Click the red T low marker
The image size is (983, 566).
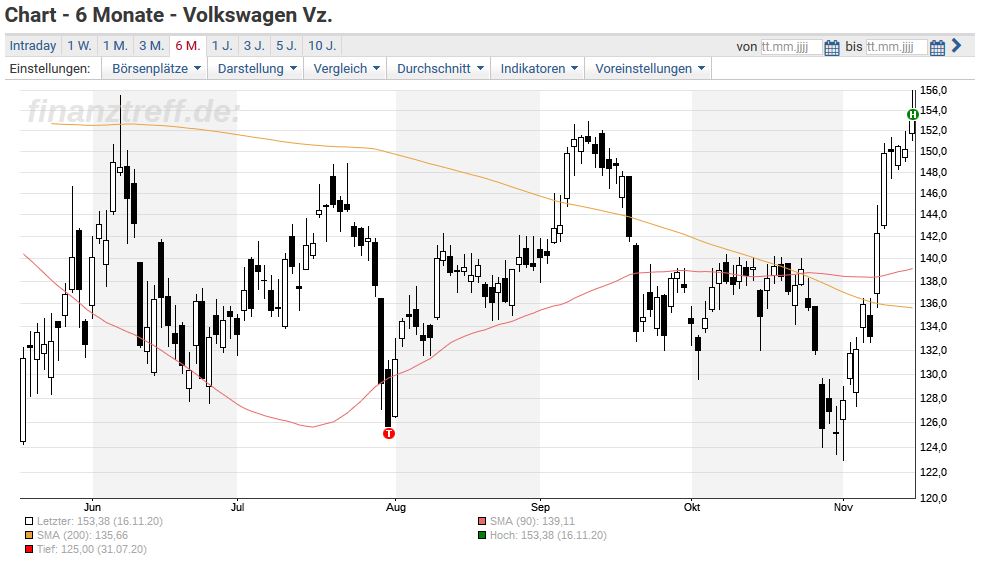pos(389,433)
